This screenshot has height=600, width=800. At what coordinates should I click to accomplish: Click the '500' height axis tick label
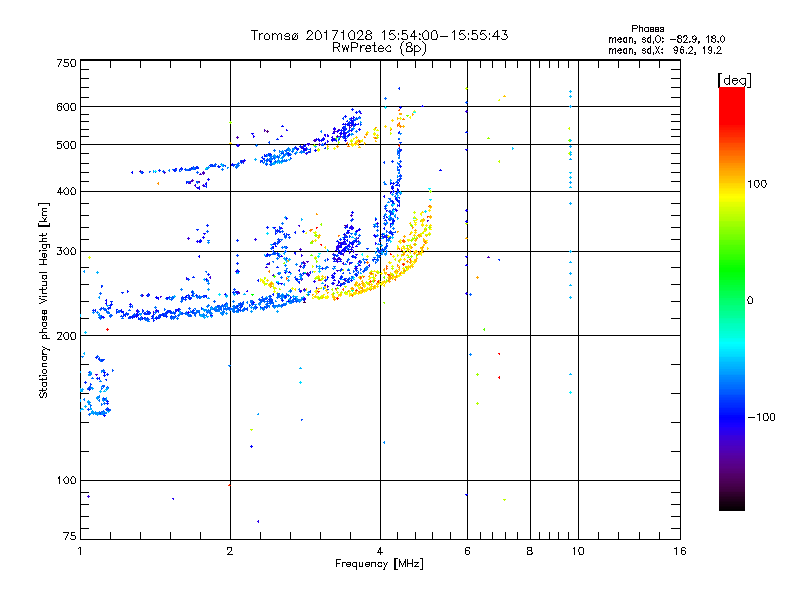pyautogui.click(x=66, y=145)
